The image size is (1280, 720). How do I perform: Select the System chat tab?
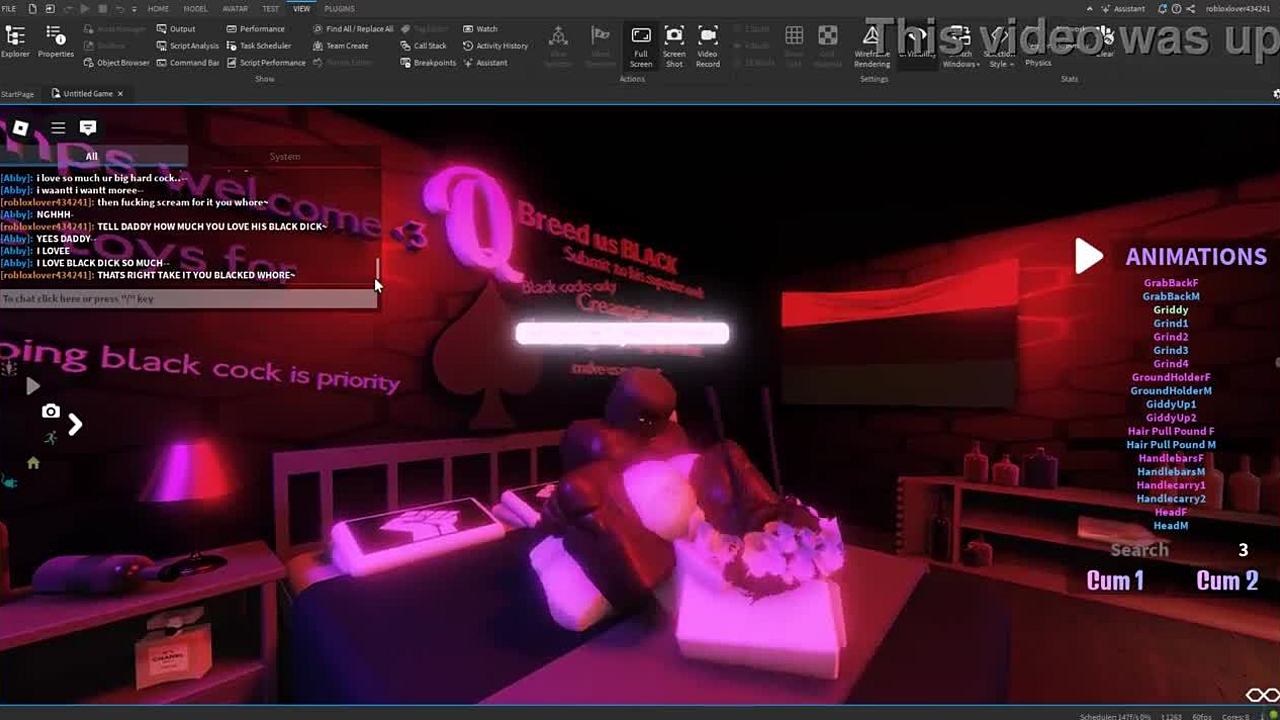tap(284, 156)
